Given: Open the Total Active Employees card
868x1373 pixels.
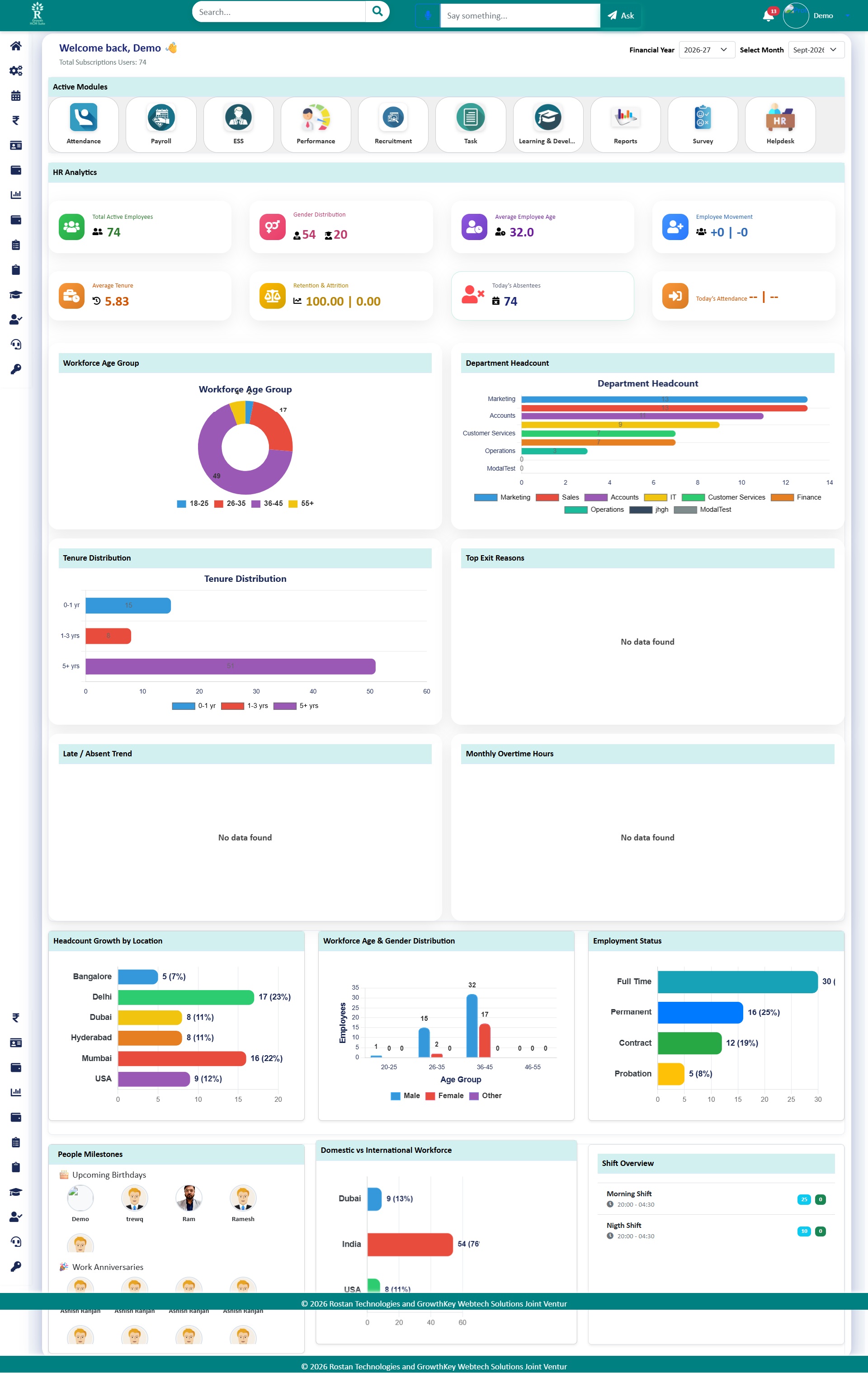Looking at the screenshot, I should point(140,226).
